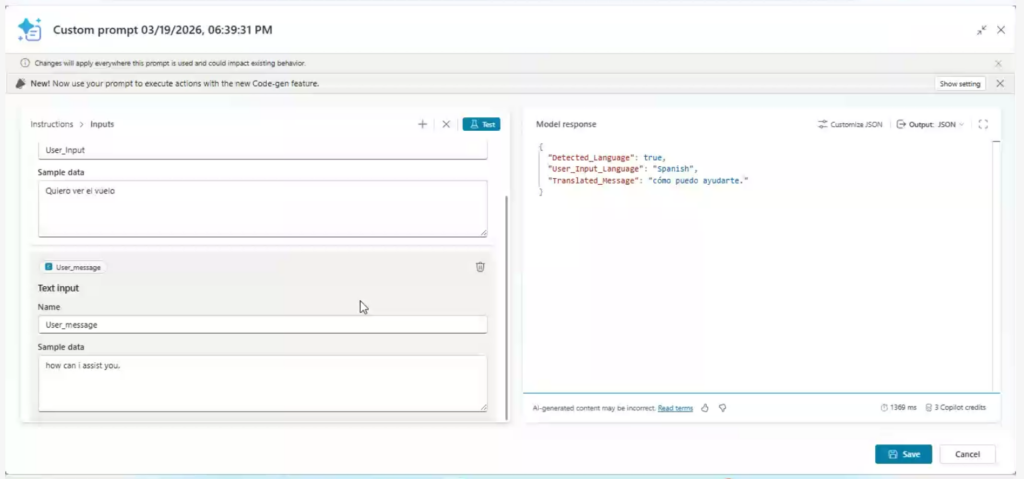This screenshot has width=1024, height=479.
Task: Expand model response to full screen
Action: click(983, 125)
